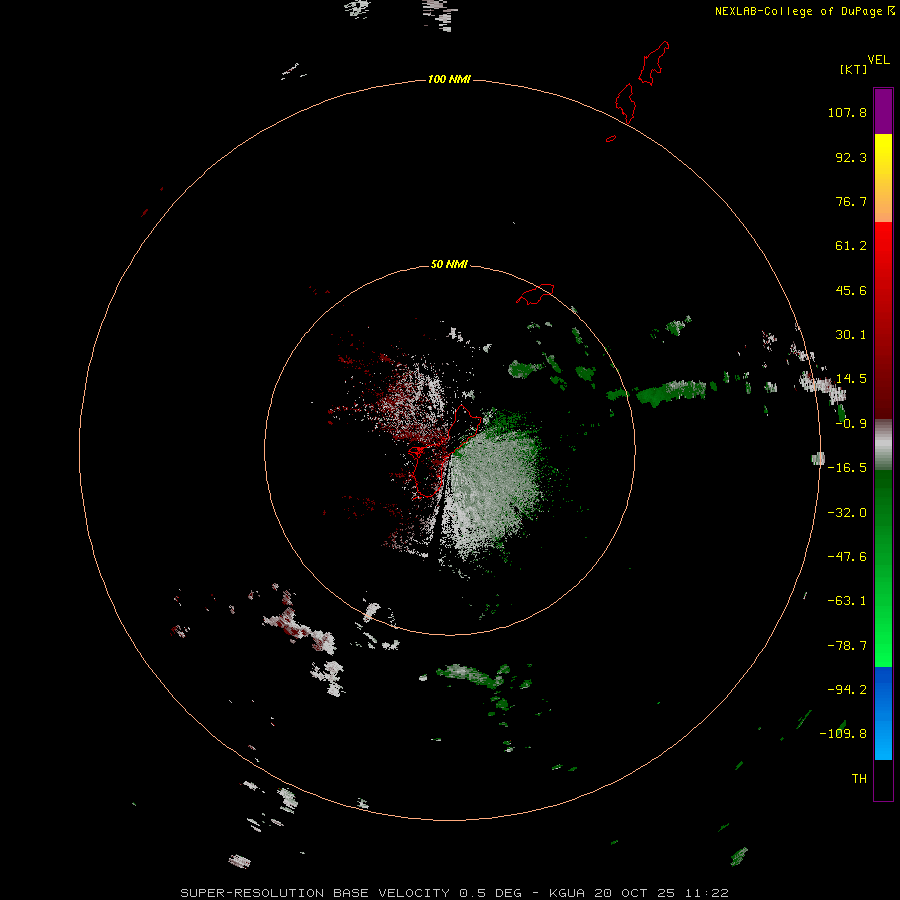This screenshot has height=900, width=900.
Task: Click the -0.9 velocity scale value
Action: tap(851, 424)
